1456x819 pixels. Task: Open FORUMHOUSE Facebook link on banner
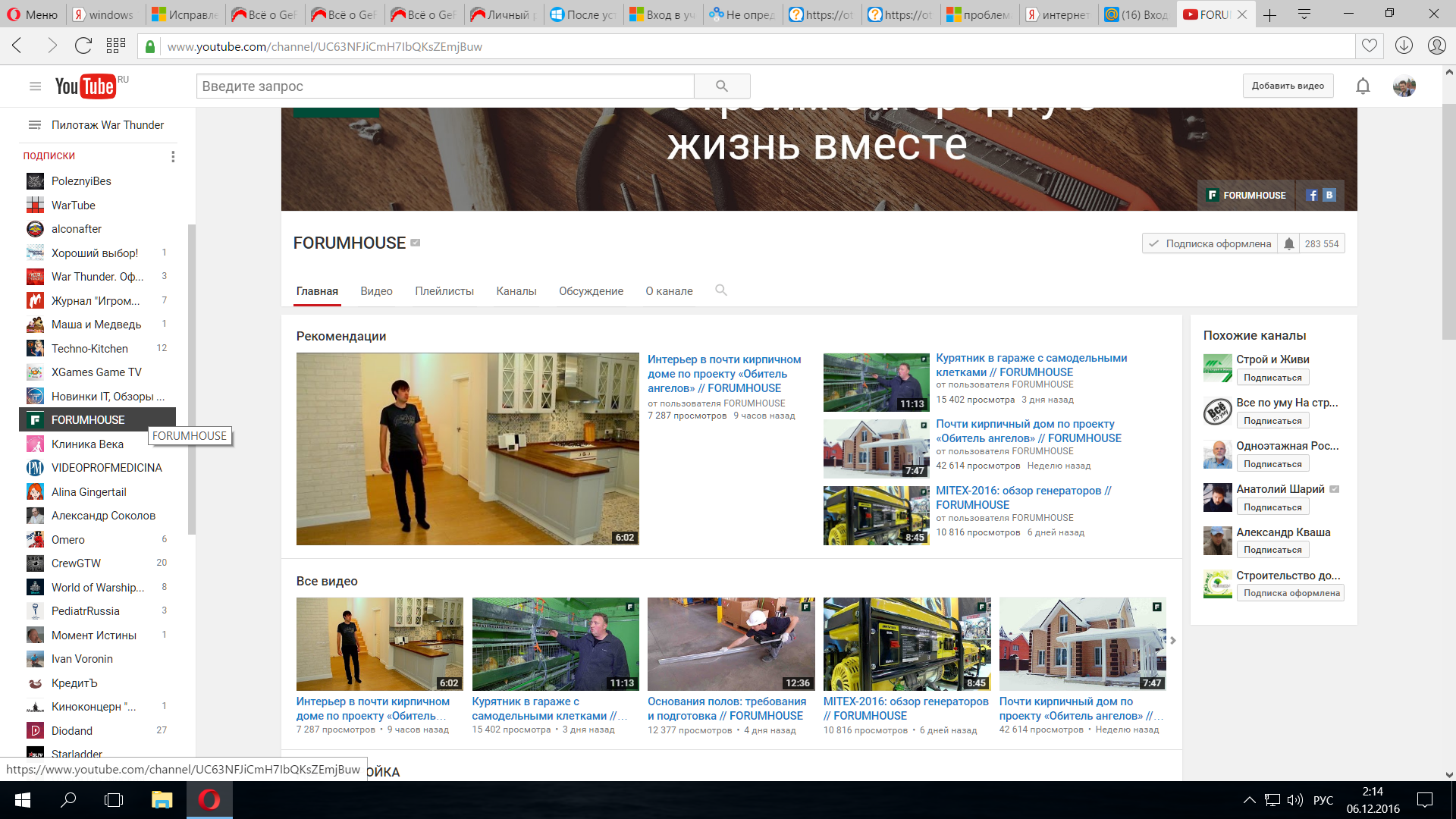point(1313,196)
